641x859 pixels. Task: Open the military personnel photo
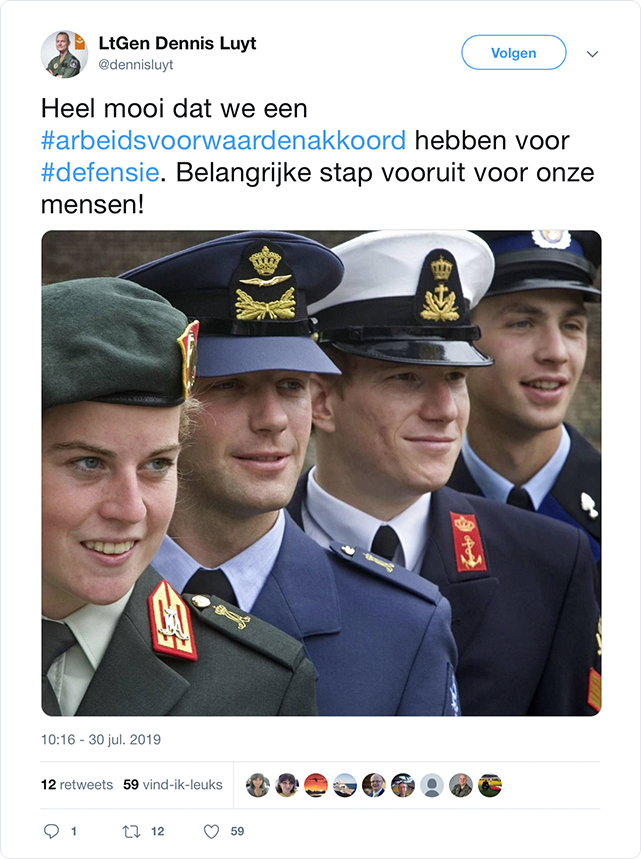click(321, 473)
